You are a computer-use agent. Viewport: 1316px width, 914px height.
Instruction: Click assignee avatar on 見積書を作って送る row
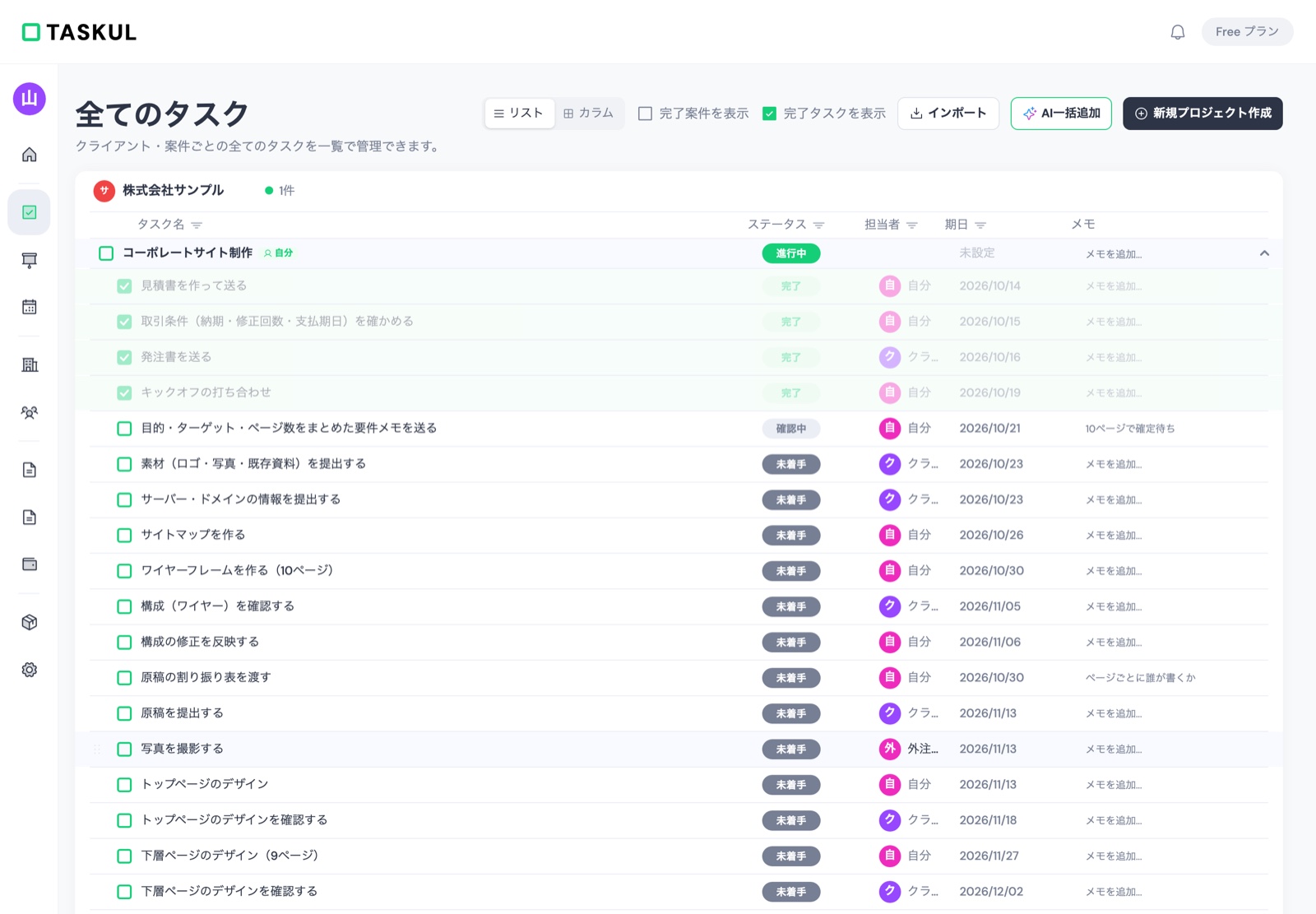point(889,285)
